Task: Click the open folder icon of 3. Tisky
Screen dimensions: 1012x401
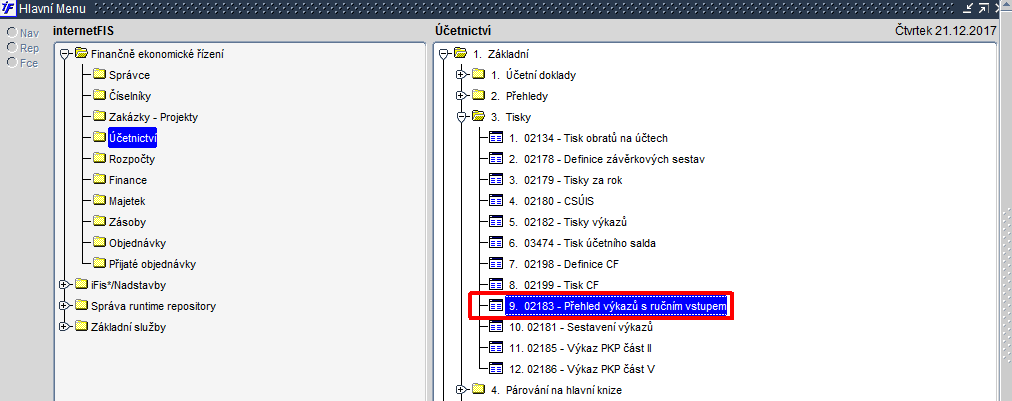Action: (x=478, y=117)
